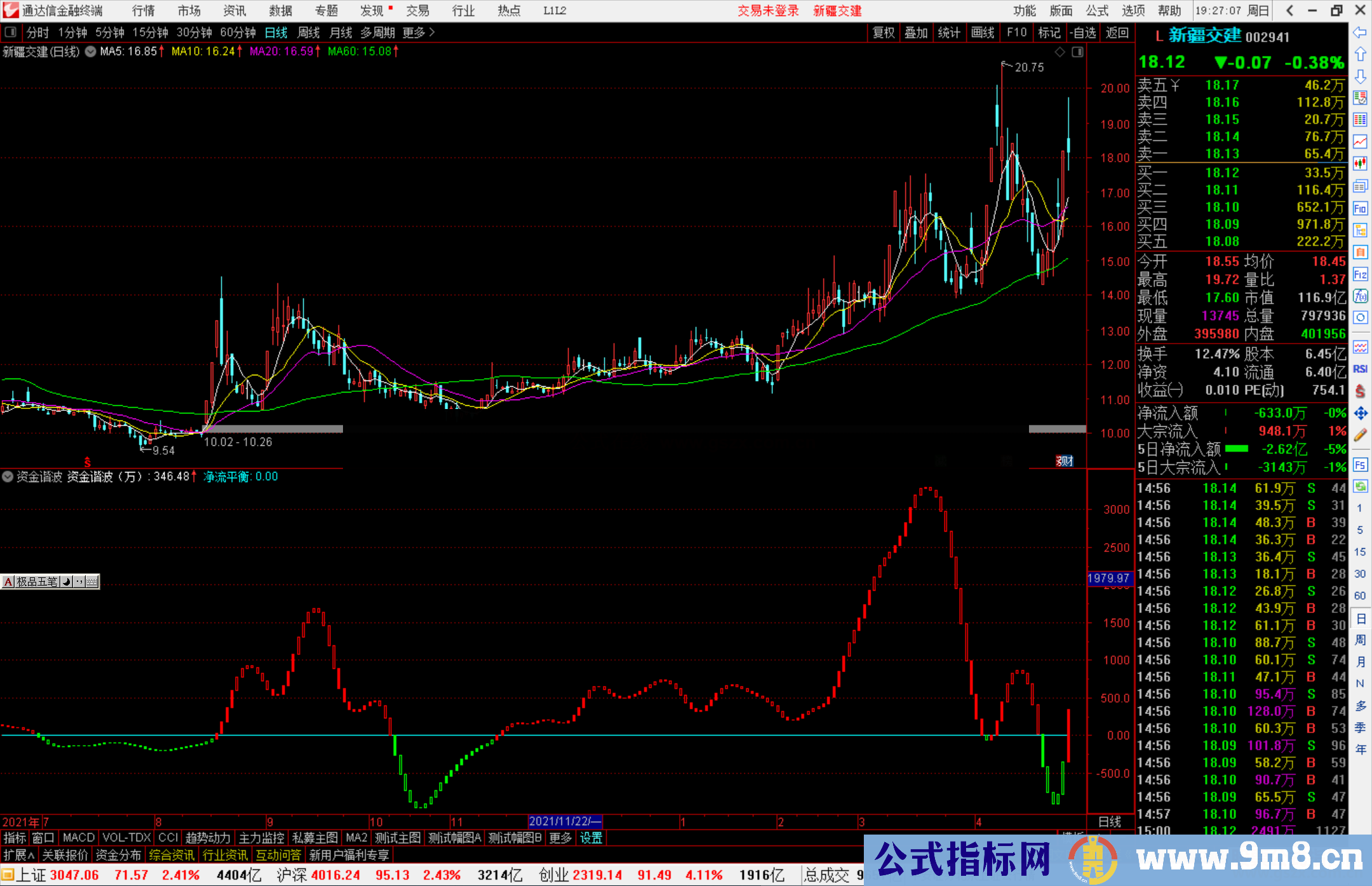Open the 资讯 menu in menu bar
Viewport: 1372px width, 886px height.
(x=233, y=10)
